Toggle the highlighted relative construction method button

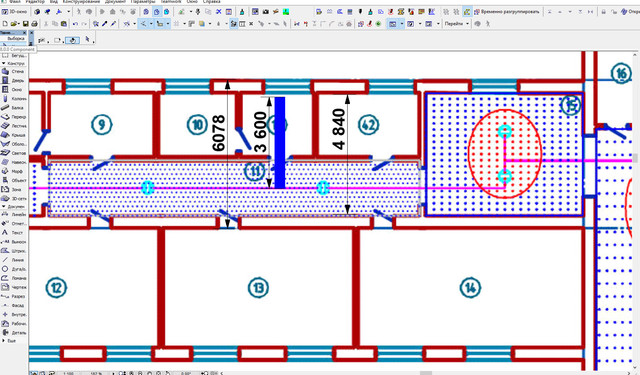point(160,24)
